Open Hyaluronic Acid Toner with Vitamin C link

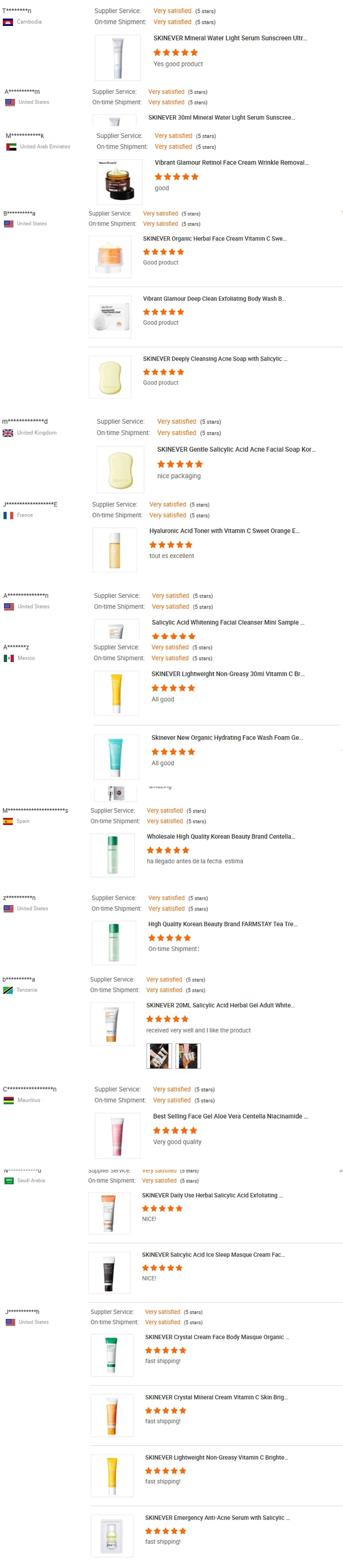coord(224,531)
